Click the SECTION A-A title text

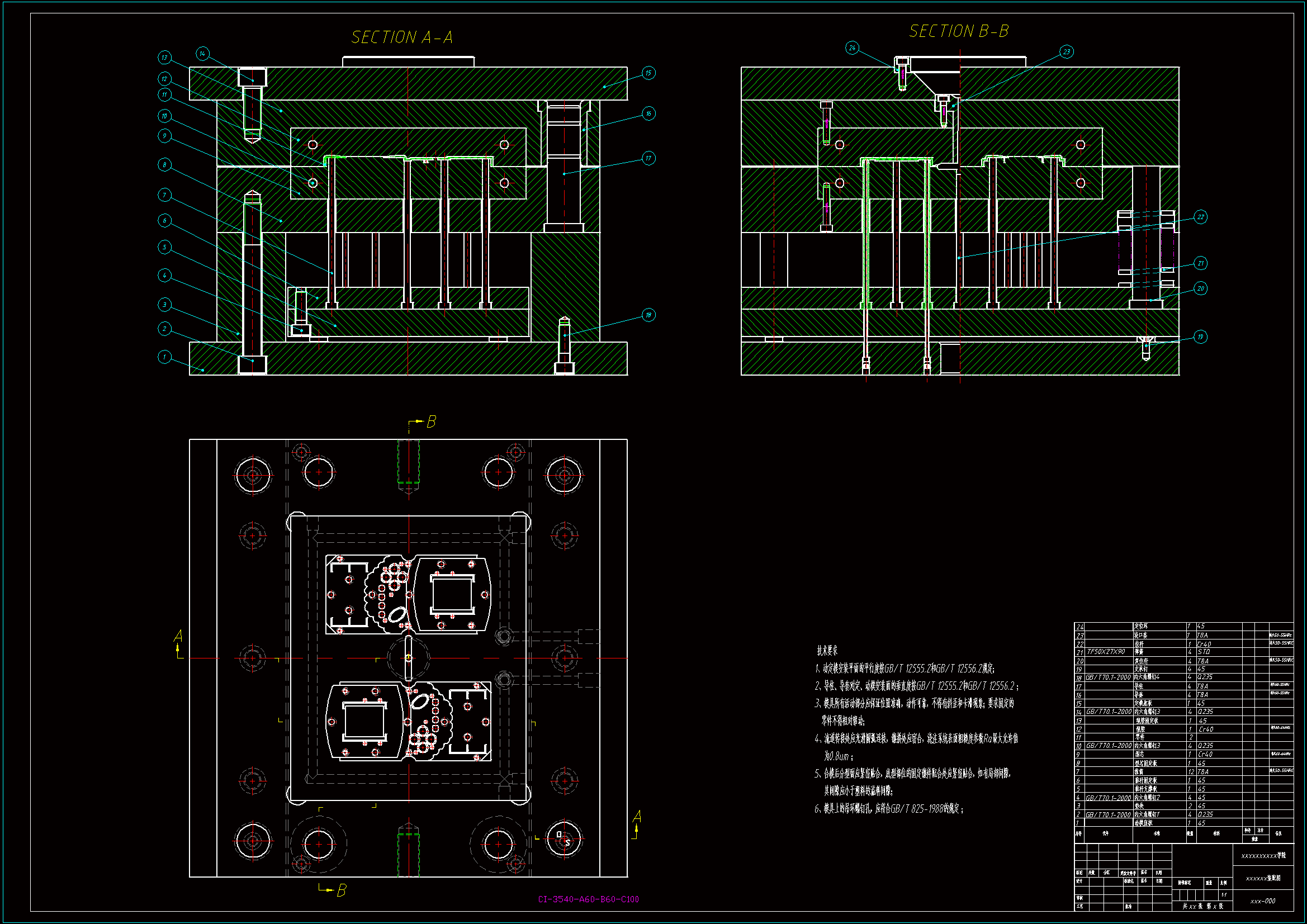(x=402, y=37)
